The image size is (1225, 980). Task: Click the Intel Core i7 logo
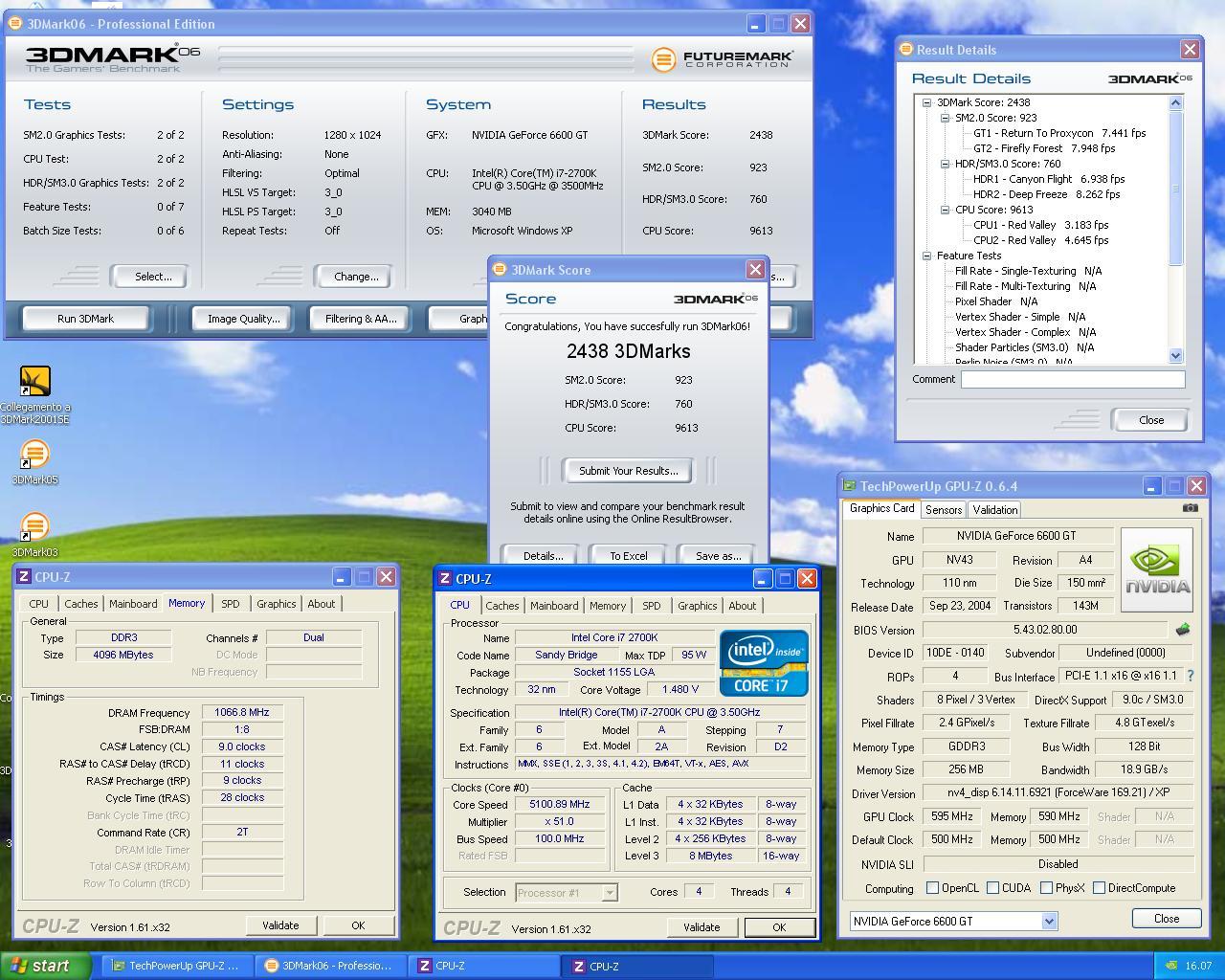pos(764,662)
